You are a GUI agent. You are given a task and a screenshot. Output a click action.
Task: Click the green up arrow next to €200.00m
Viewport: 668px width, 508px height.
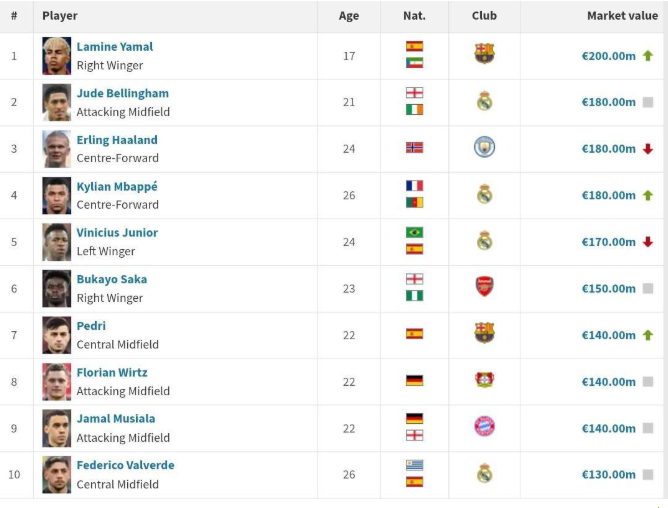coord(648,56)
